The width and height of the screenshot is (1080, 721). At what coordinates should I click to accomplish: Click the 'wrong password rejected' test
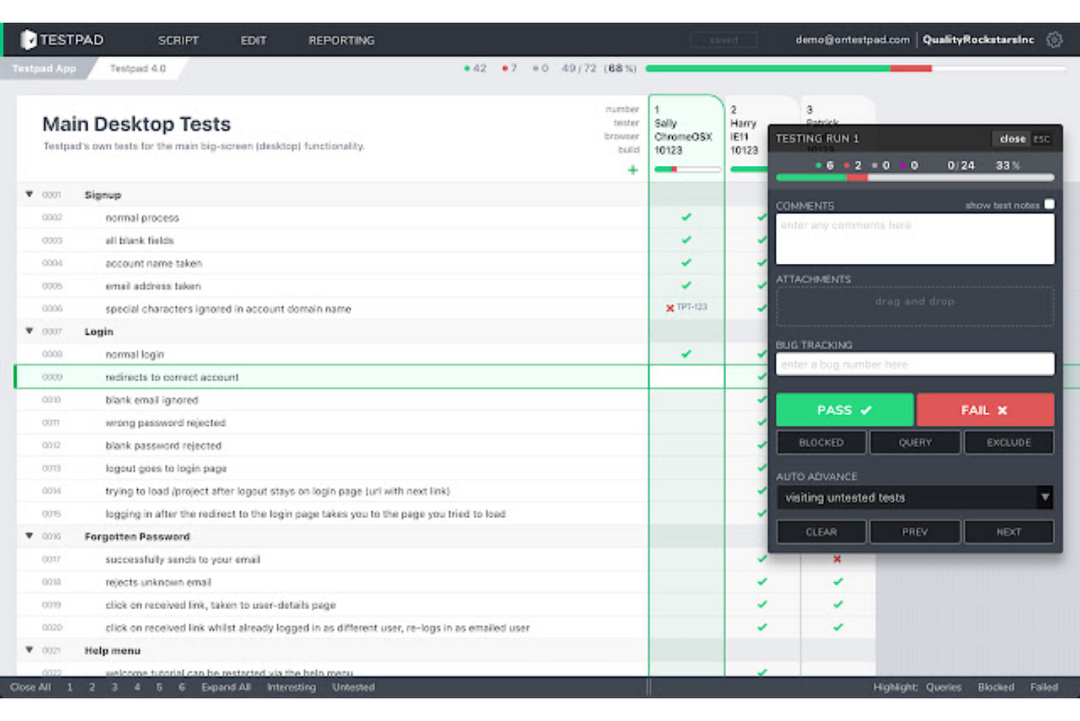pos(165,423)
